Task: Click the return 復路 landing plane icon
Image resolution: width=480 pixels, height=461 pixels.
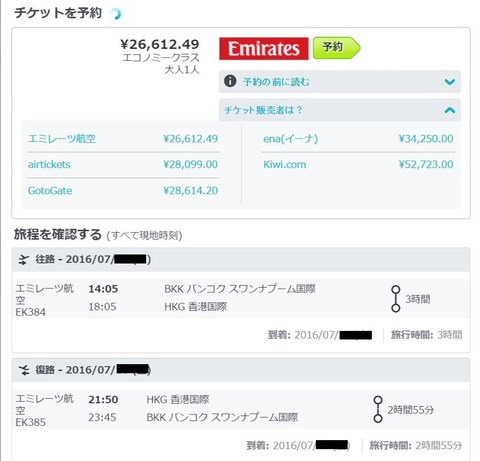Action: coord(24,370)
